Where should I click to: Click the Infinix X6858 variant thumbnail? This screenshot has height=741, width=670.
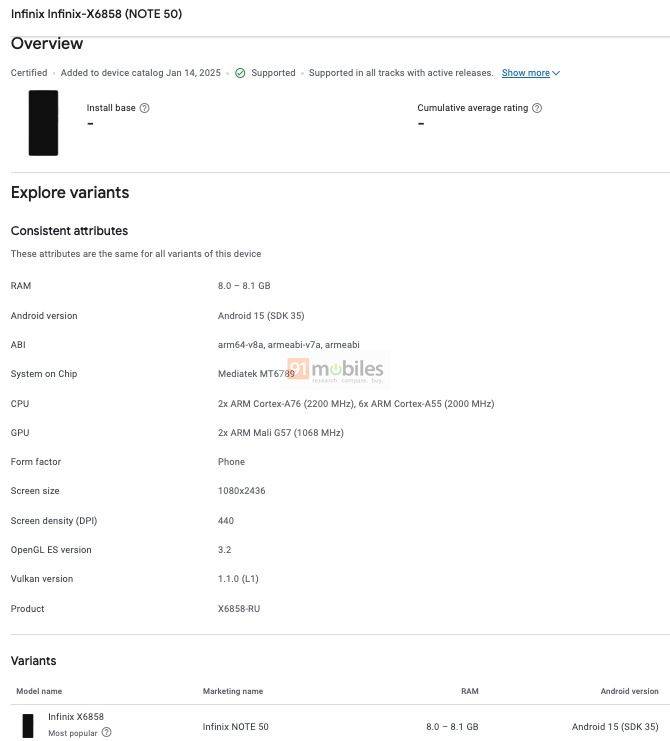point(28,726)
